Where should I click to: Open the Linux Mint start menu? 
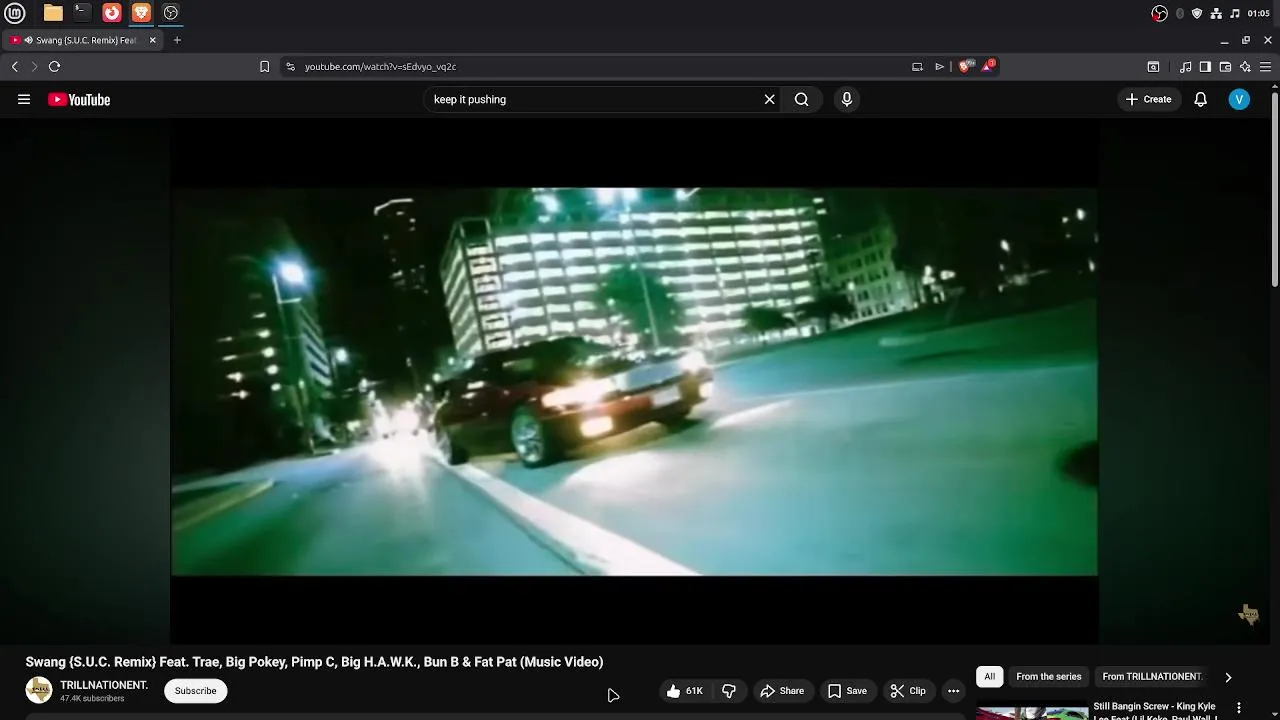14,13
